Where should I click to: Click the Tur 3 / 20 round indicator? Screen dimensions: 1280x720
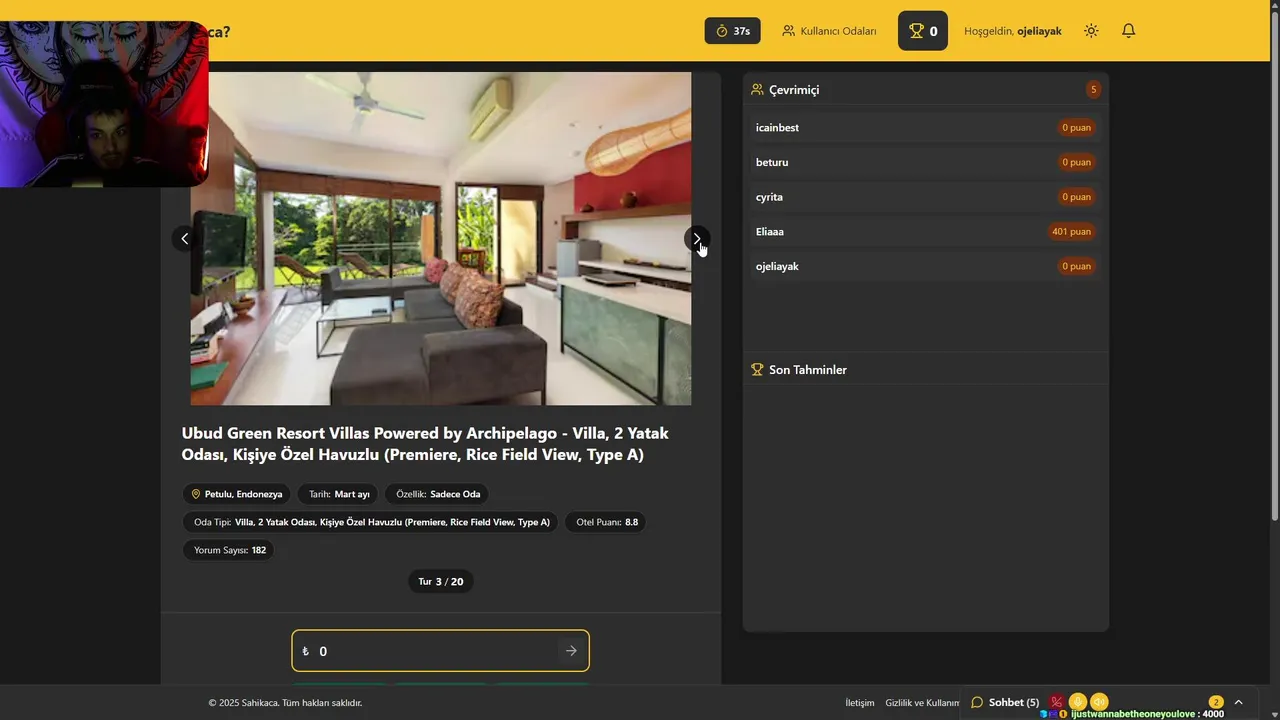pyautogui.click(x=441, y=581)
